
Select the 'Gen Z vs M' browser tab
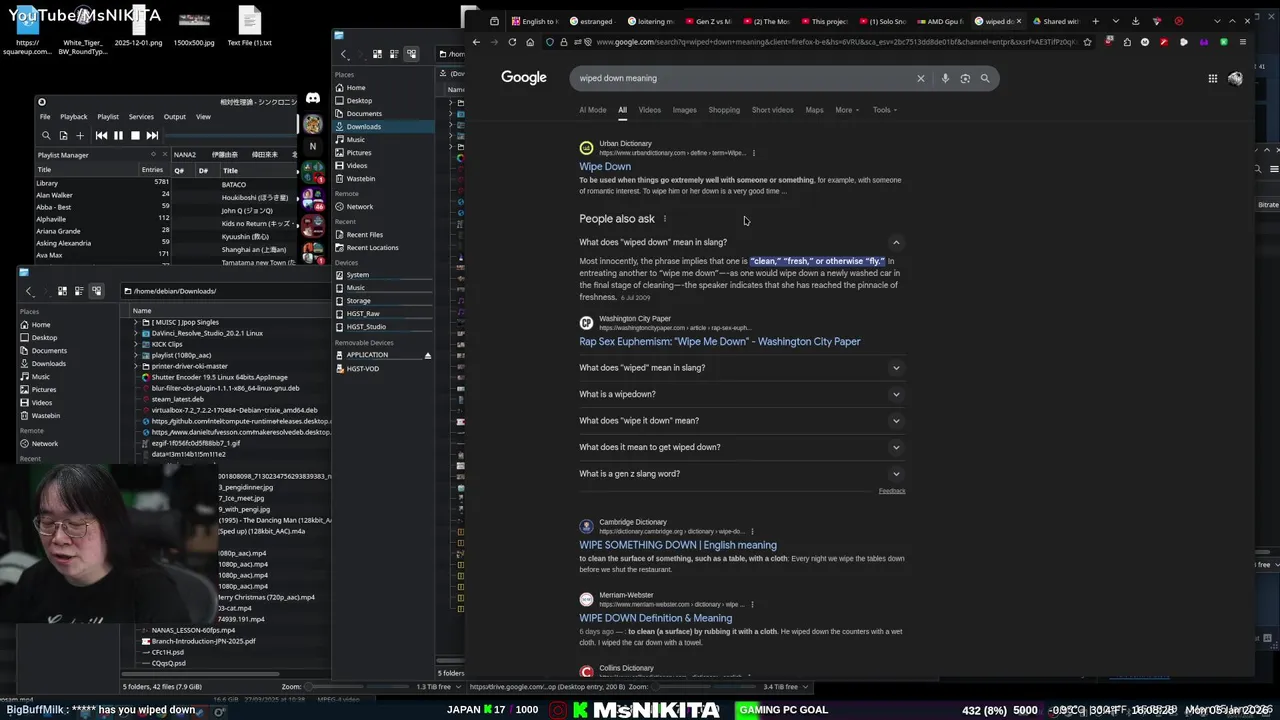pyautogui.click(x=712, y=21)
